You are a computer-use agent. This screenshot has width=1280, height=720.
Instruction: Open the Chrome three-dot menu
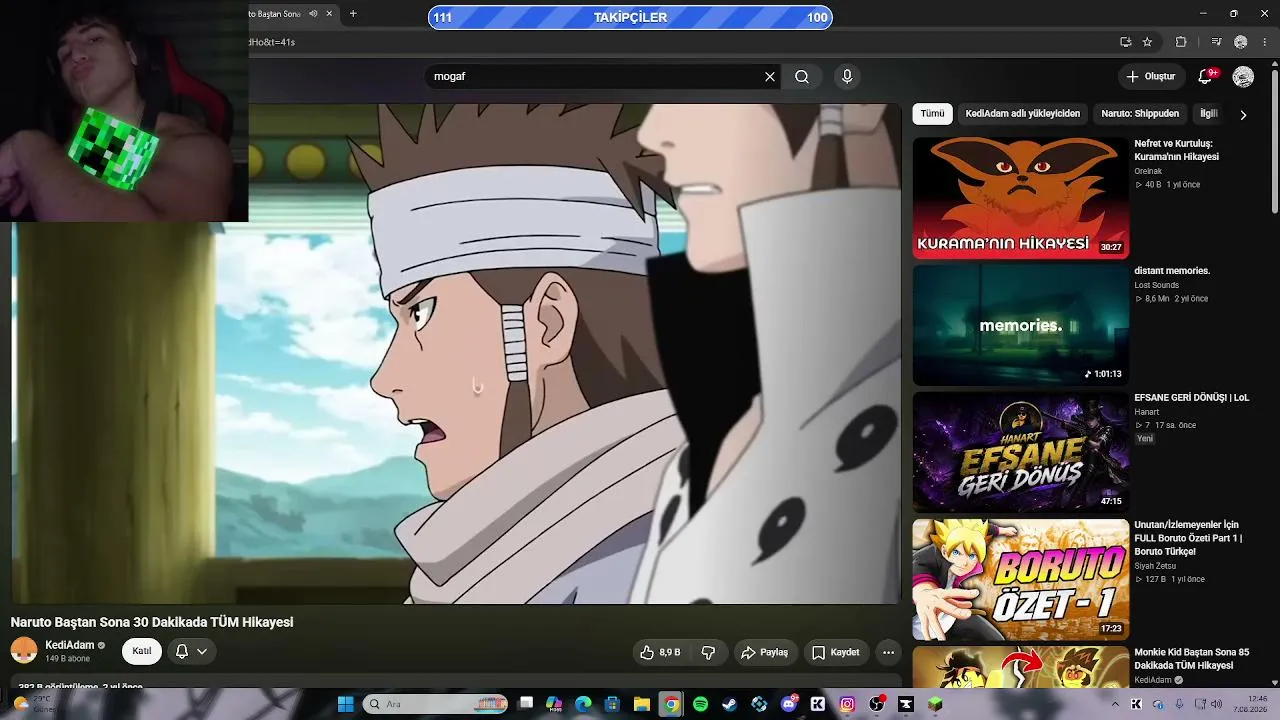point(1265,42)
